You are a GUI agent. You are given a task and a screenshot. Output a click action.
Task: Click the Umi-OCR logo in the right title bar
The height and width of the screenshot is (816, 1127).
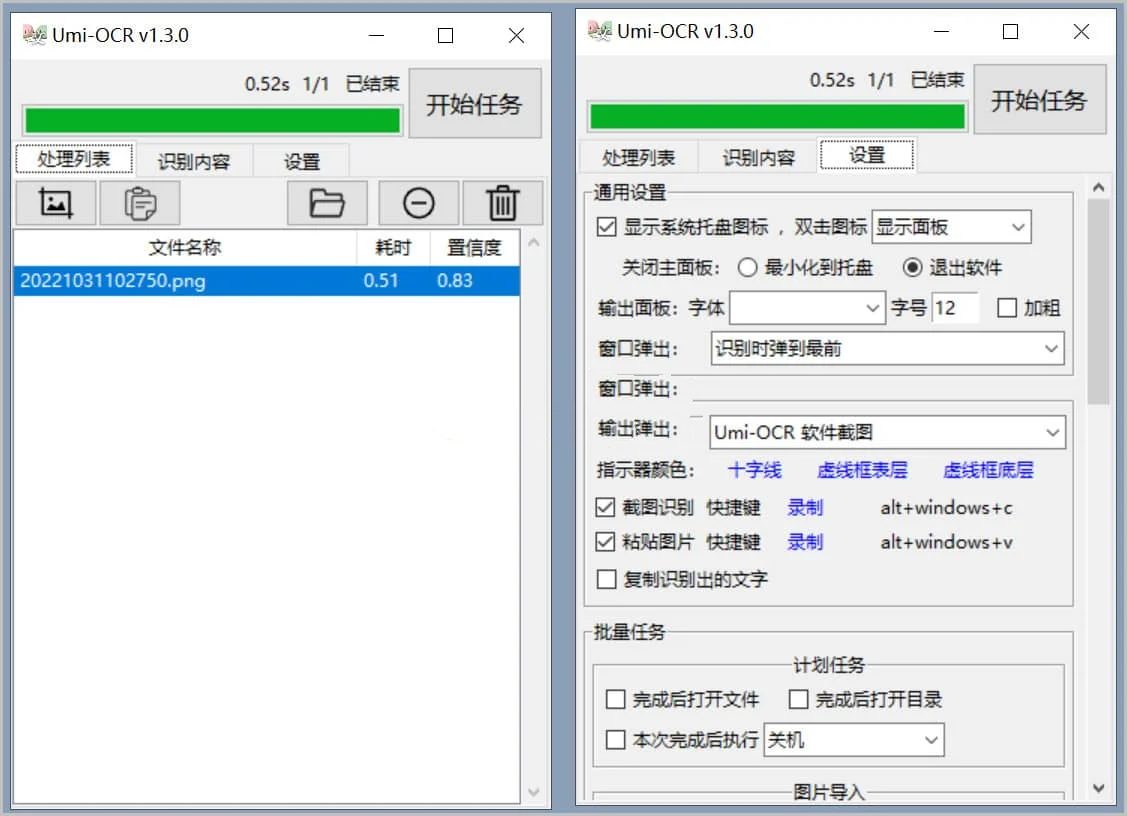pyautogui.click(x=598, y=31)
